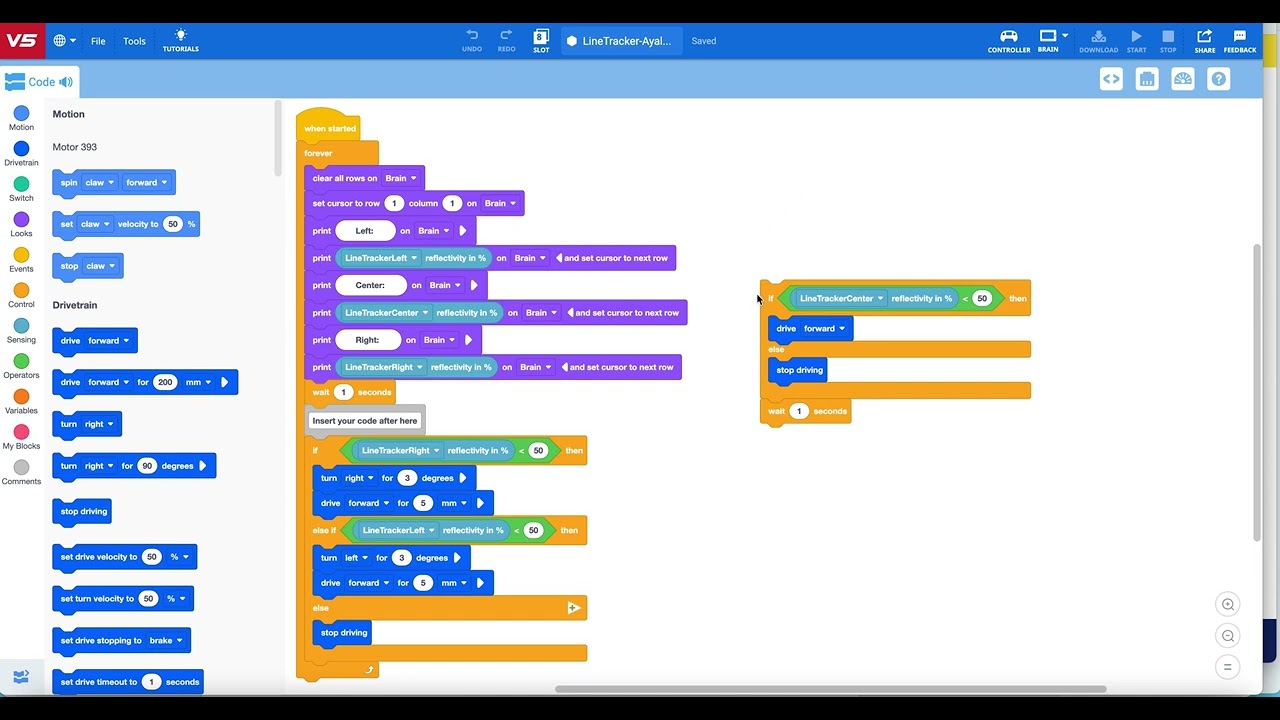
Task: Select the Events block category
Action: (x=21, y=261)
